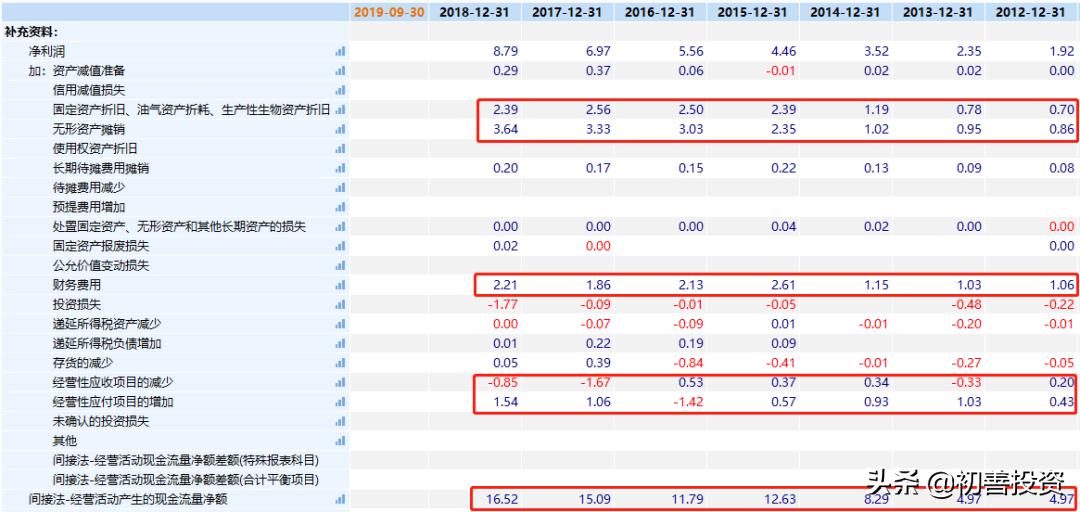
Task: Open chart icon for 处置固定资产 losses row
Action: pyautogui.click(x=340, y=226)
